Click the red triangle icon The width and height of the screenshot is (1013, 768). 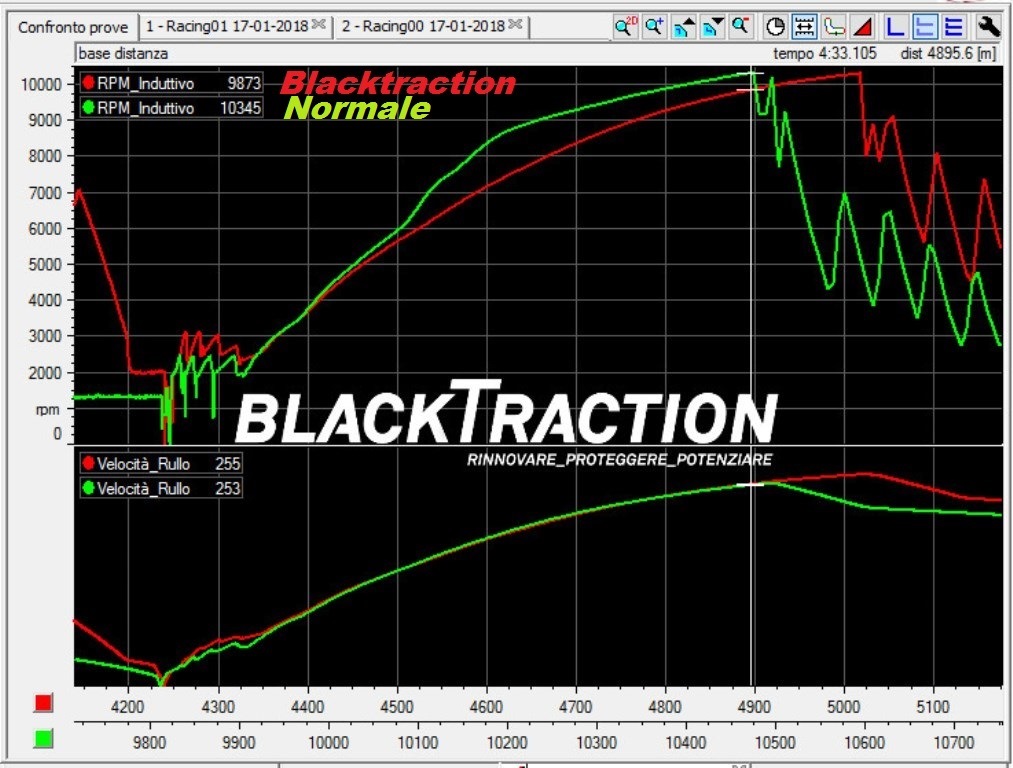coord(862,27)
